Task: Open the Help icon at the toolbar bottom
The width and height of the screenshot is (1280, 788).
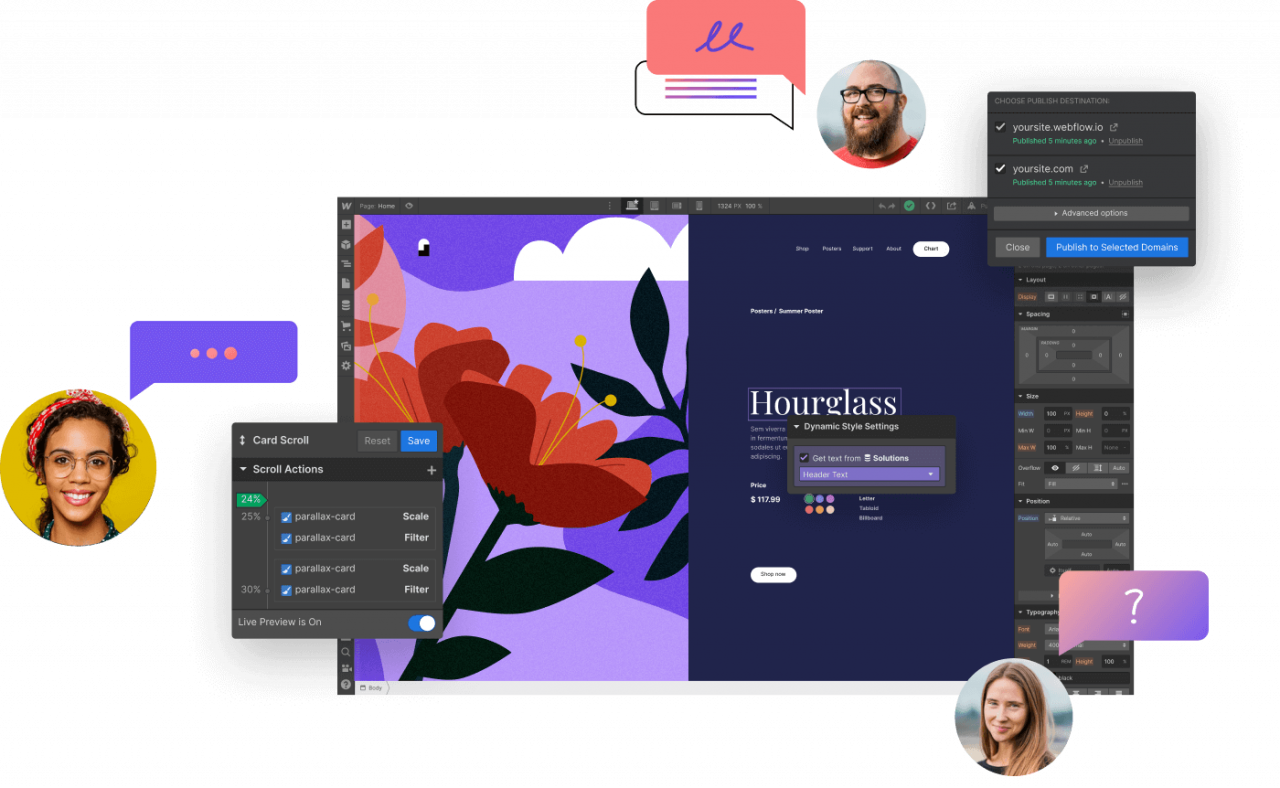Action: tap(346, 684)
